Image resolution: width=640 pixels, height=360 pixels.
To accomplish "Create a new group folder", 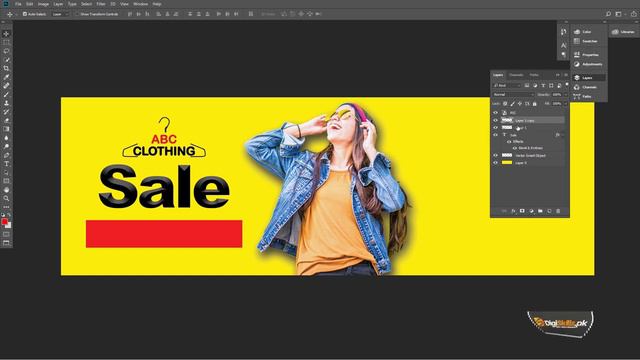I will 540,211.
